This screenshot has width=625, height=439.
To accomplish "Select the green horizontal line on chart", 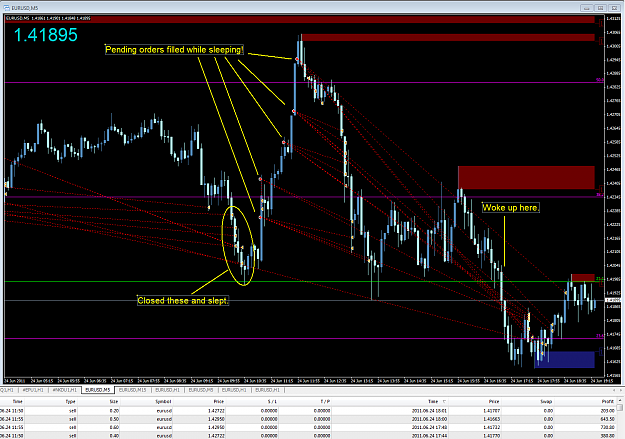I will point(303,282).
